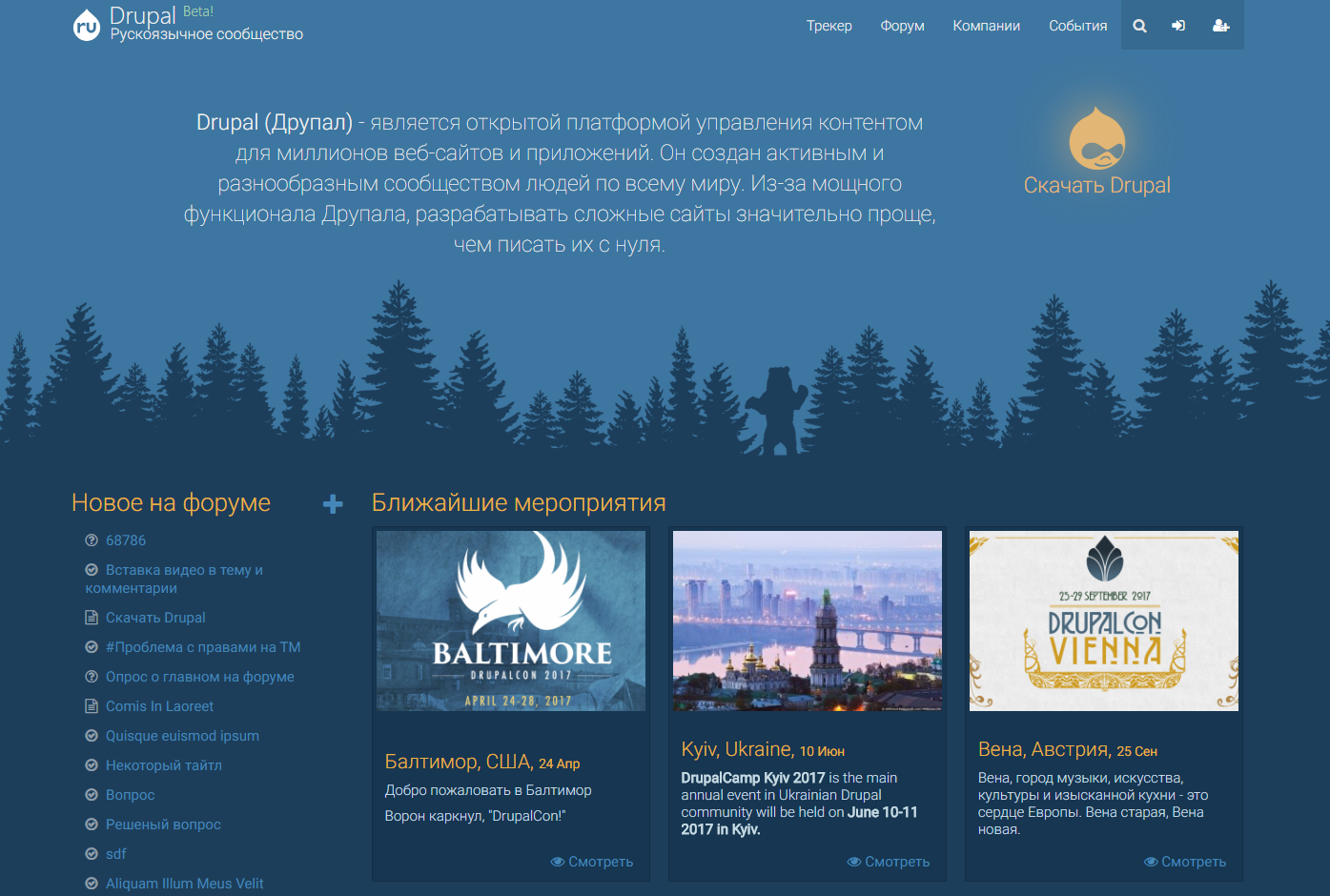Click check icon beside Некоторый тайтл
The image size is (1330, 896).
[92, 765]
